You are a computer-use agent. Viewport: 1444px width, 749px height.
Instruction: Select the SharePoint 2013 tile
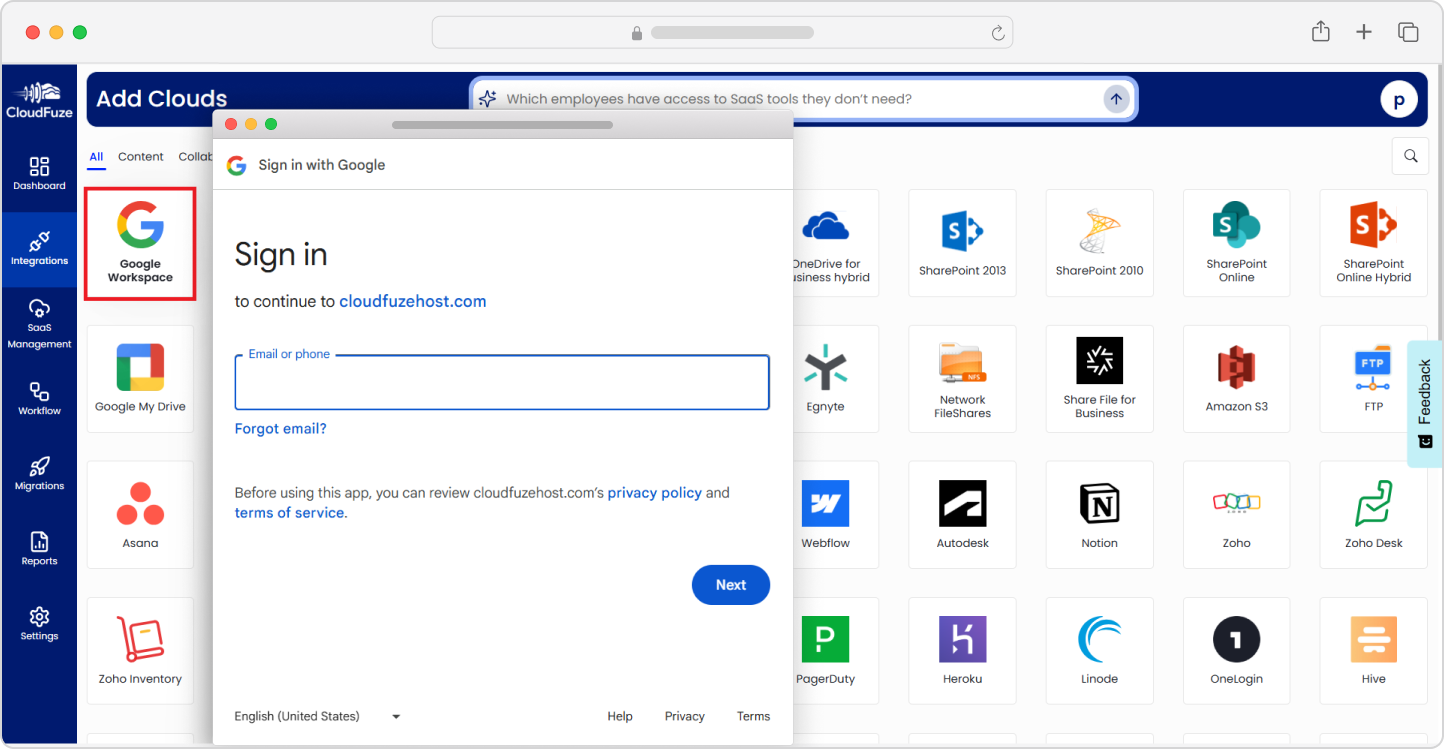tap(962, 243)
